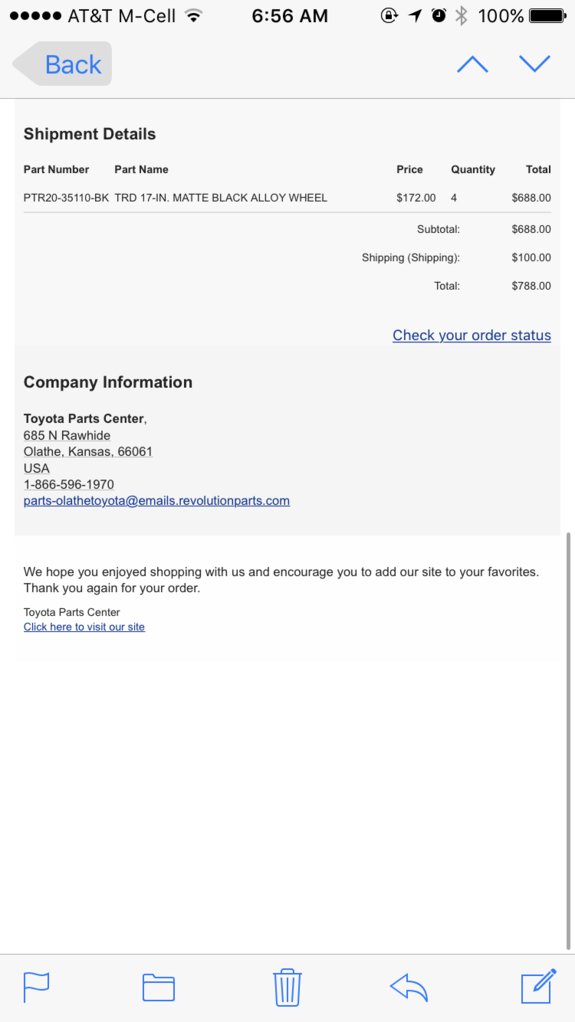Compose new message with pencil icon

pos(539,986)
